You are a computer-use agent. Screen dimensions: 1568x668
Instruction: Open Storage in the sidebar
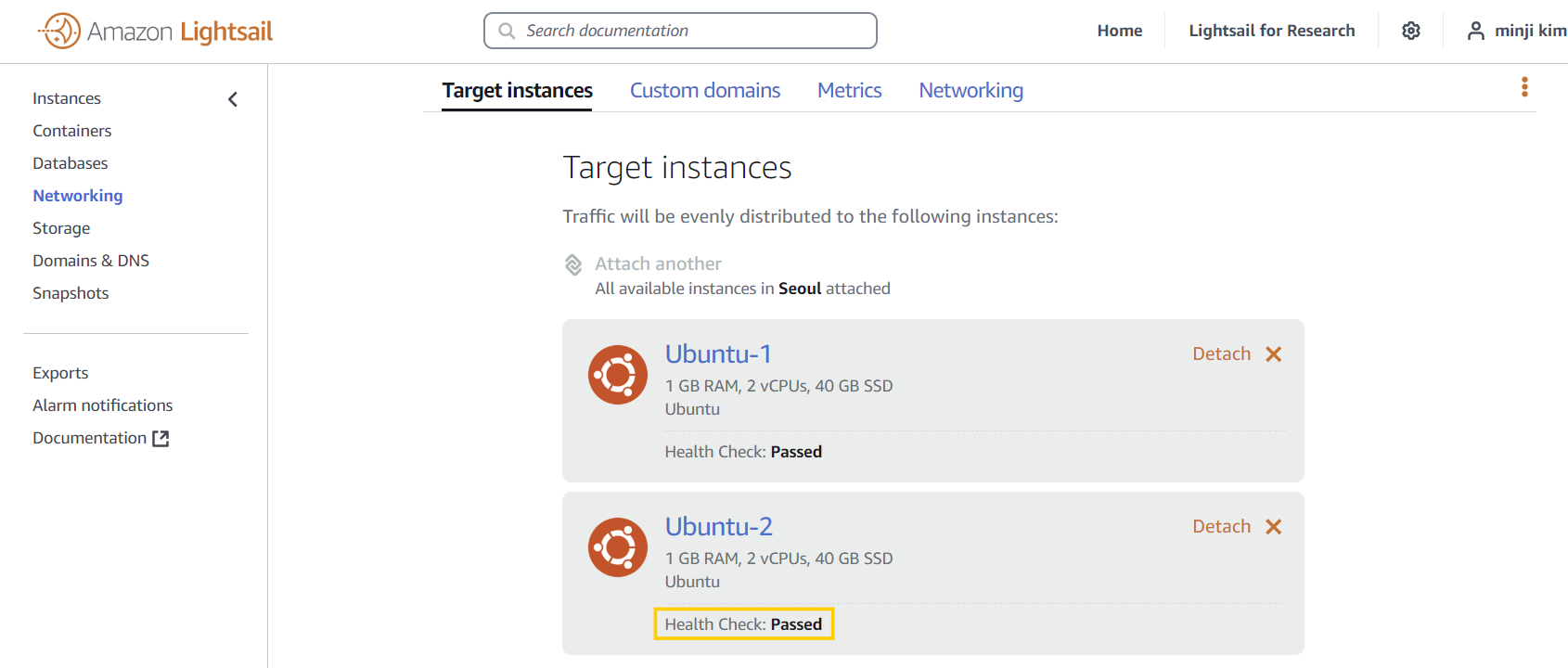click(x=61, y=228)
